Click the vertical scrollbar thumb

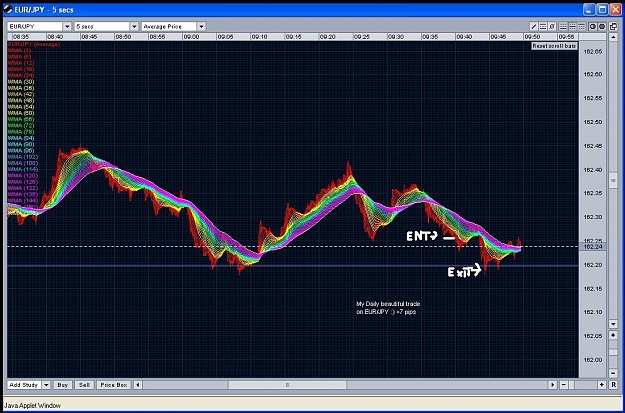coord(613,181)
